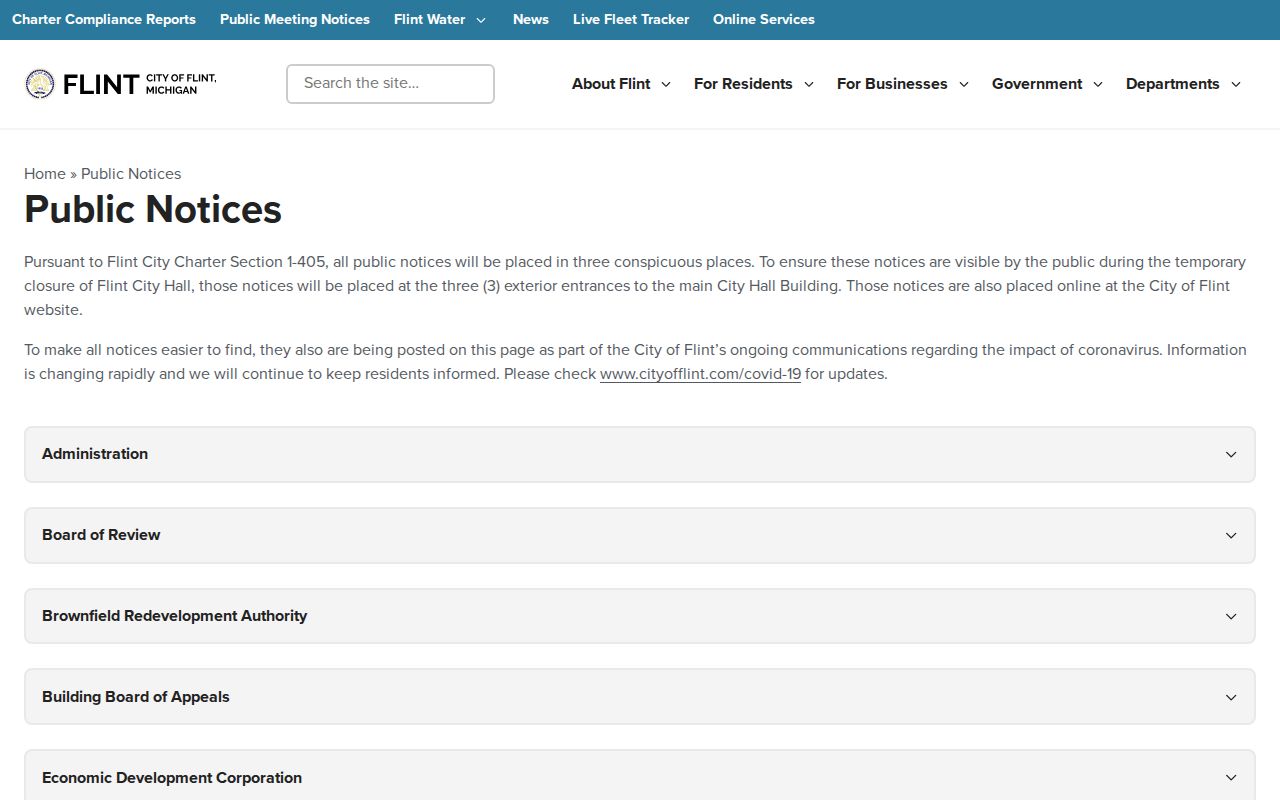Expand the Flint Water dropdown chevron

(x=481, y=20)
